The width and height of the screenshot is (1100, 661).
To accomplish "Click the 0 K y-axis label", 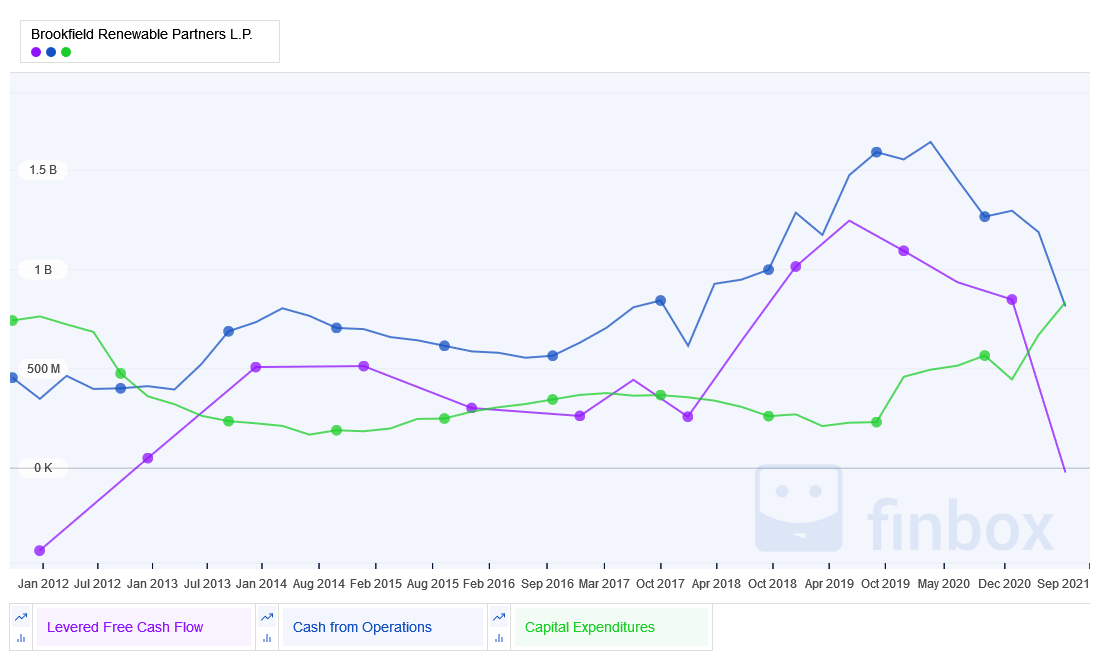I will 43,468.
